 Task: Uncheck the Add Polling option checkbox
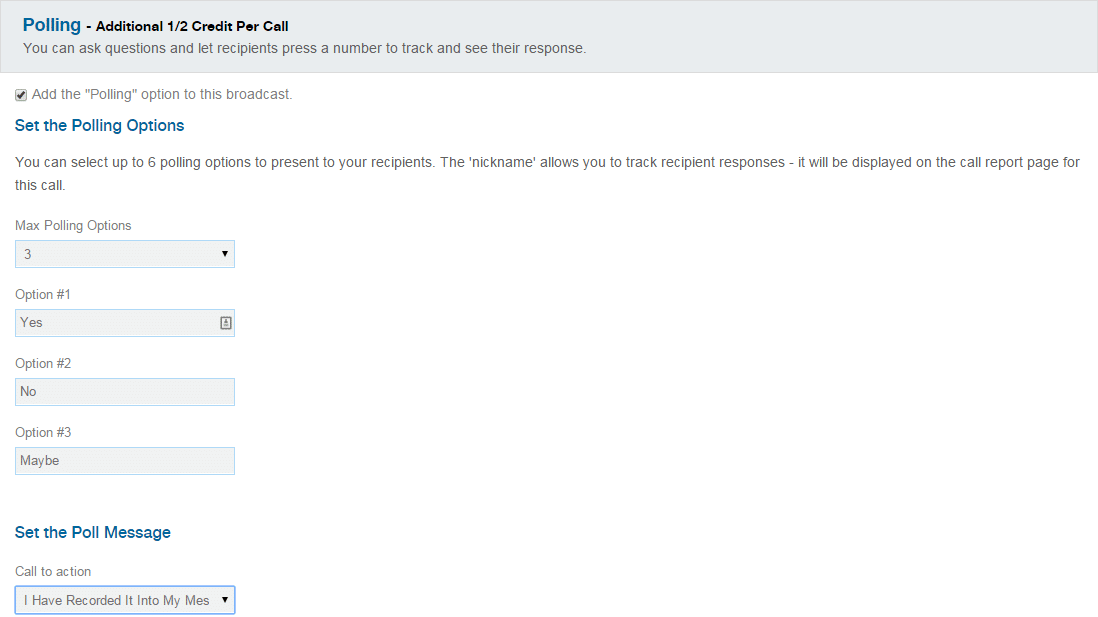tap(21, 95)
